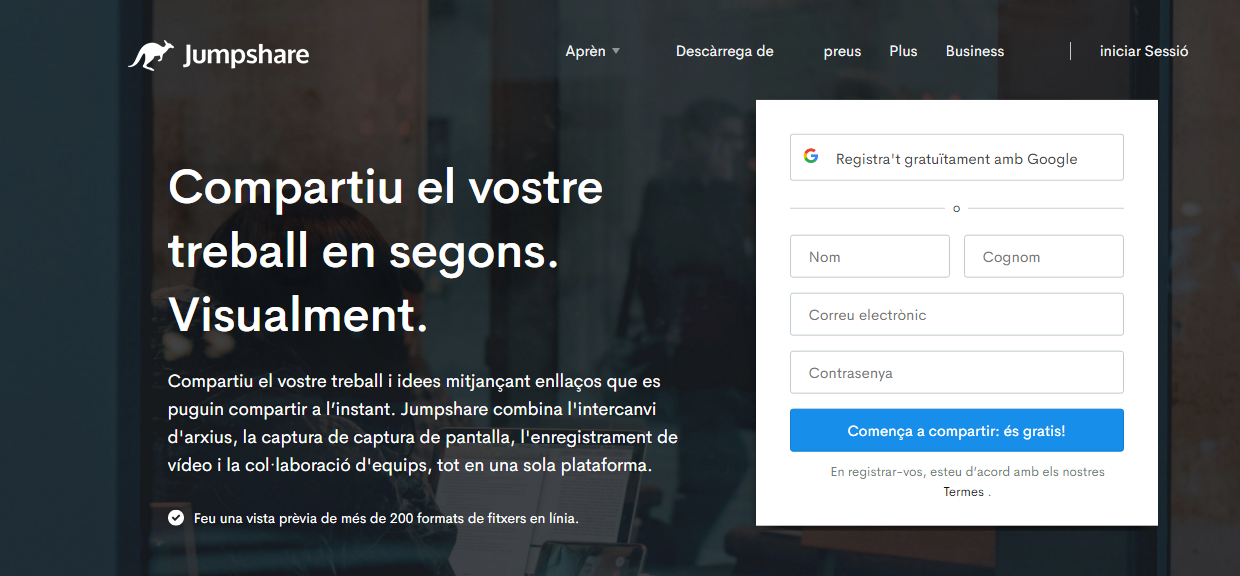
Task: Click the checkmark icon beside 200 formats text
Action: 176,518
